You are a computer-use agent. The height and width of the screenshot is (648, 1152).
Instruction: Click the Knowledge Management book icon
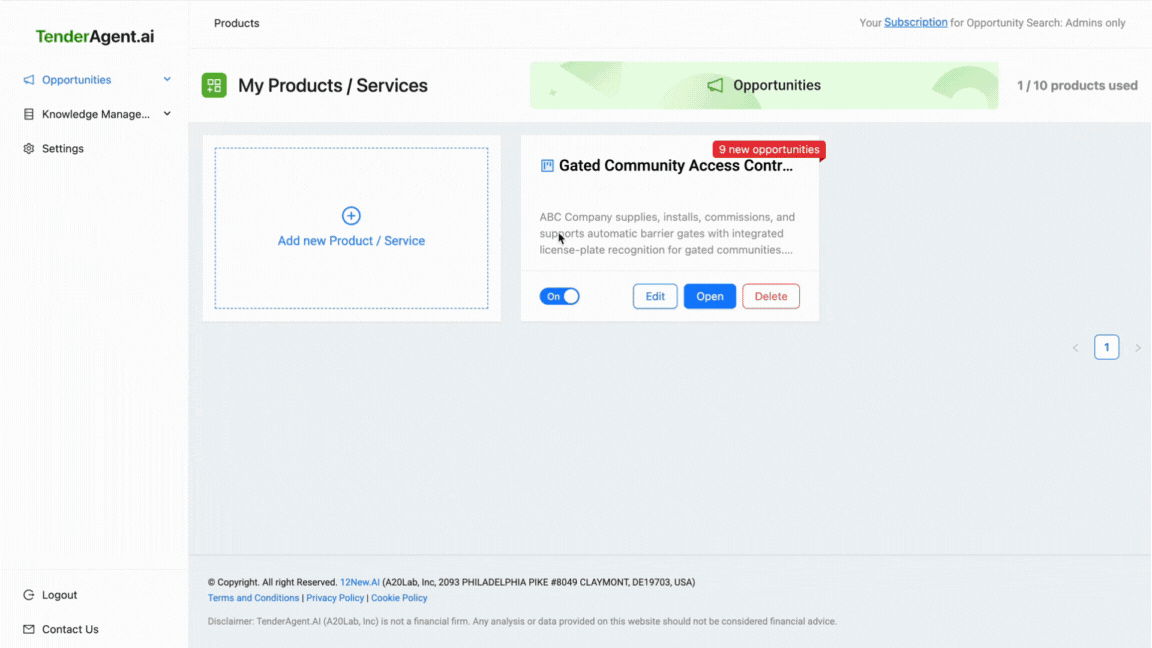pos(29,114)
